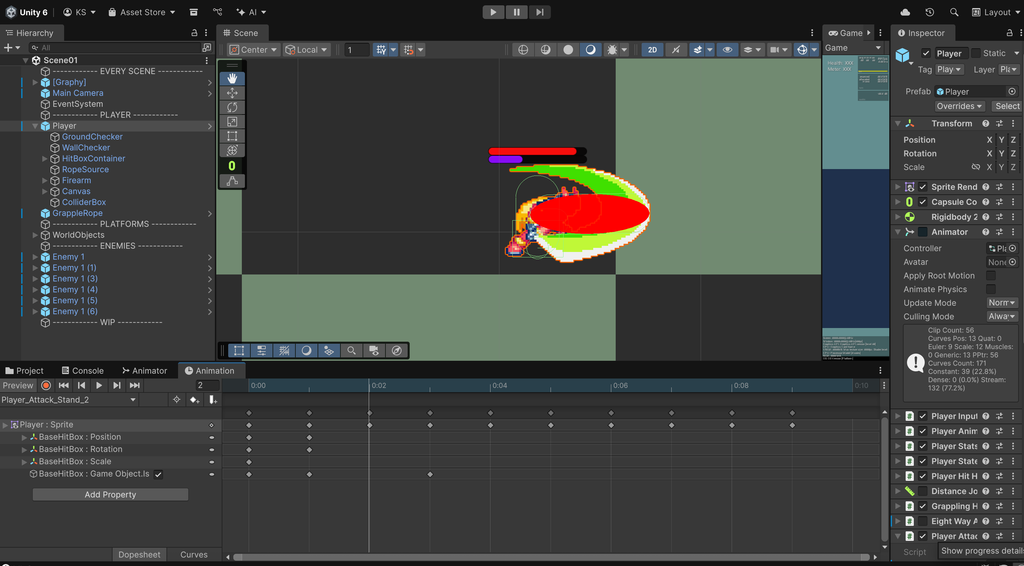Toggle the BaseHitBox Game Object Is Active checkbox
Viewport: 1024px width, 566px height.
(158, 474)
